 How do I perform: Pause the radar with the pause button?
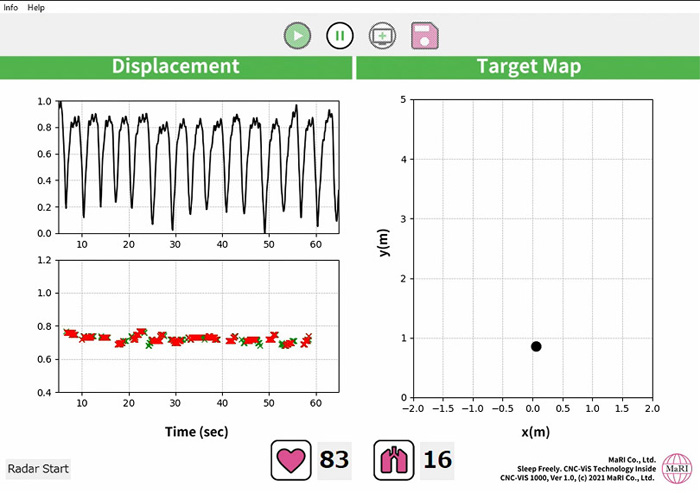(340, 36)
